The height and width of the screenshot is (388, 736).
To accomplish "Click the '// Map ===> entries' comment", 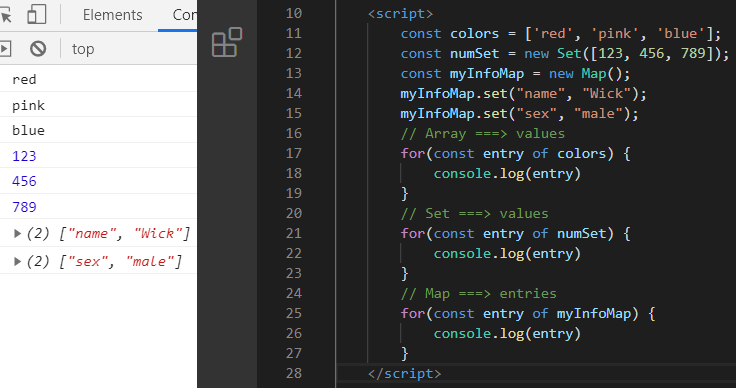I will pyautogui.click(x=479, y=294).
